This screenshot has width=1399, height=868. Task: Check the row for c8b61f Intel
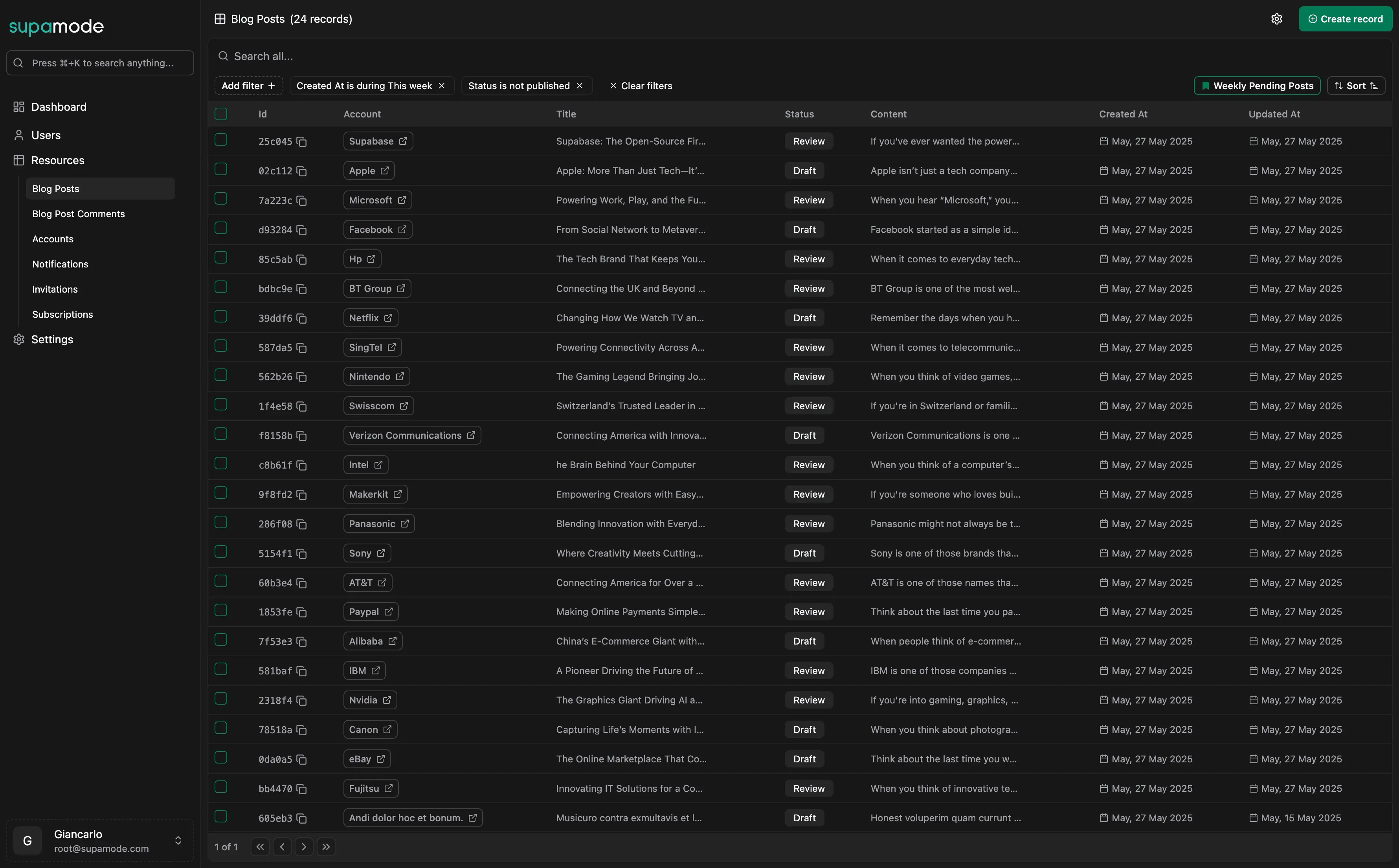pyautogui.click(x=221, y=463)
